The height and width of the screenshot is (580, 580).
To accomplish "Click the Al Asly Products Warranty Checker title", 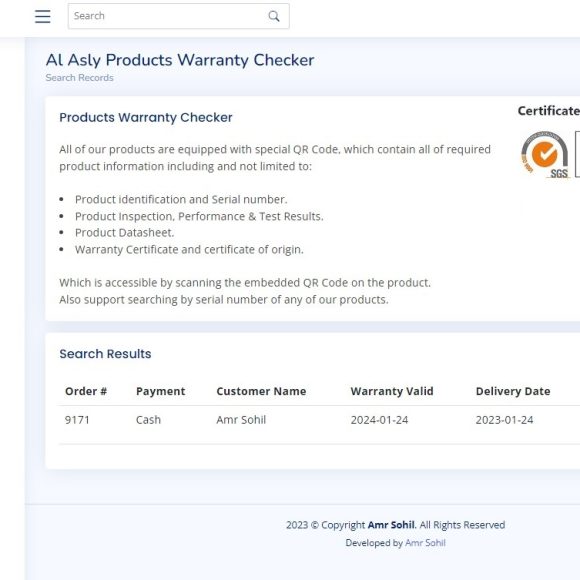I will pyautogui.click(x=180, y=60).
